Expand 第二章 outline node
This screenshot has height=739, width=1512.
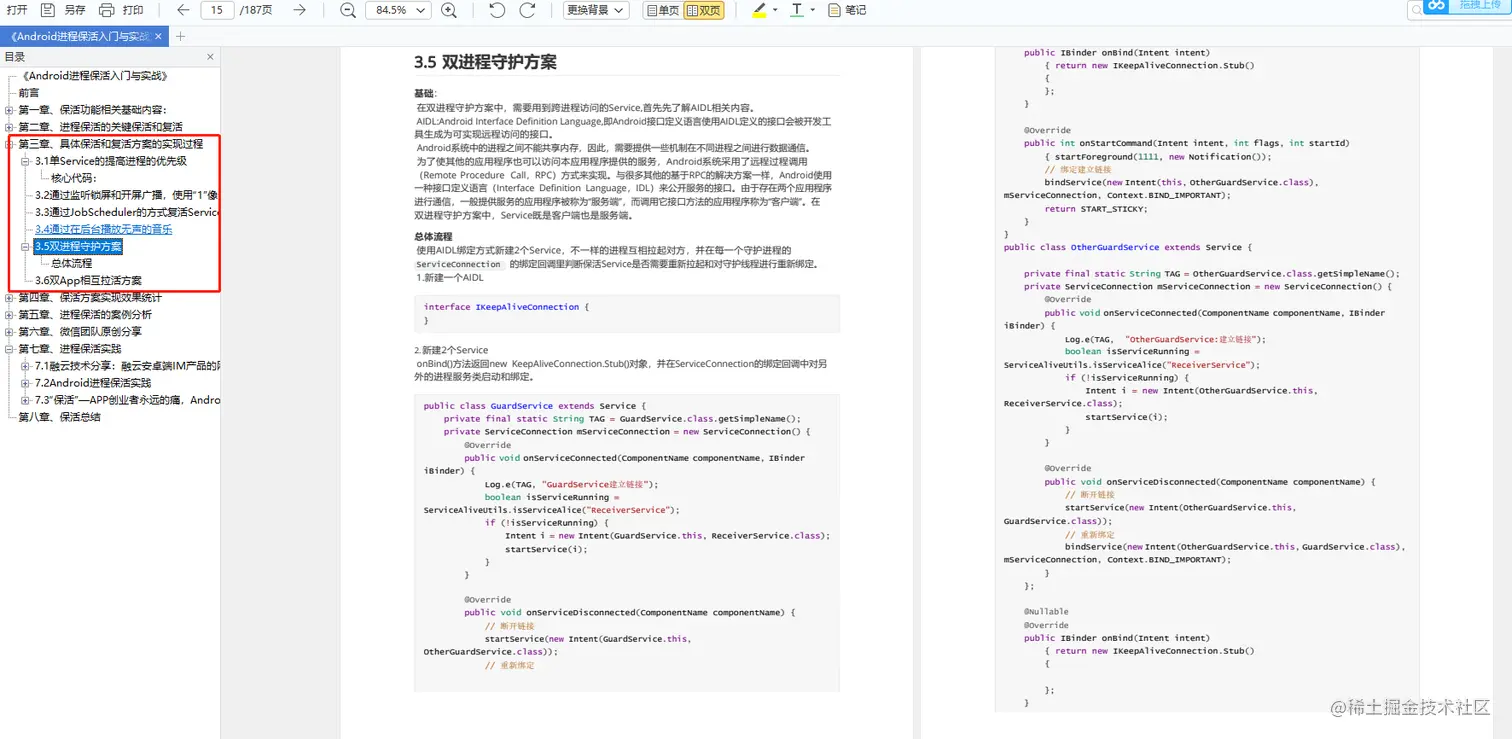click(9, 127)
